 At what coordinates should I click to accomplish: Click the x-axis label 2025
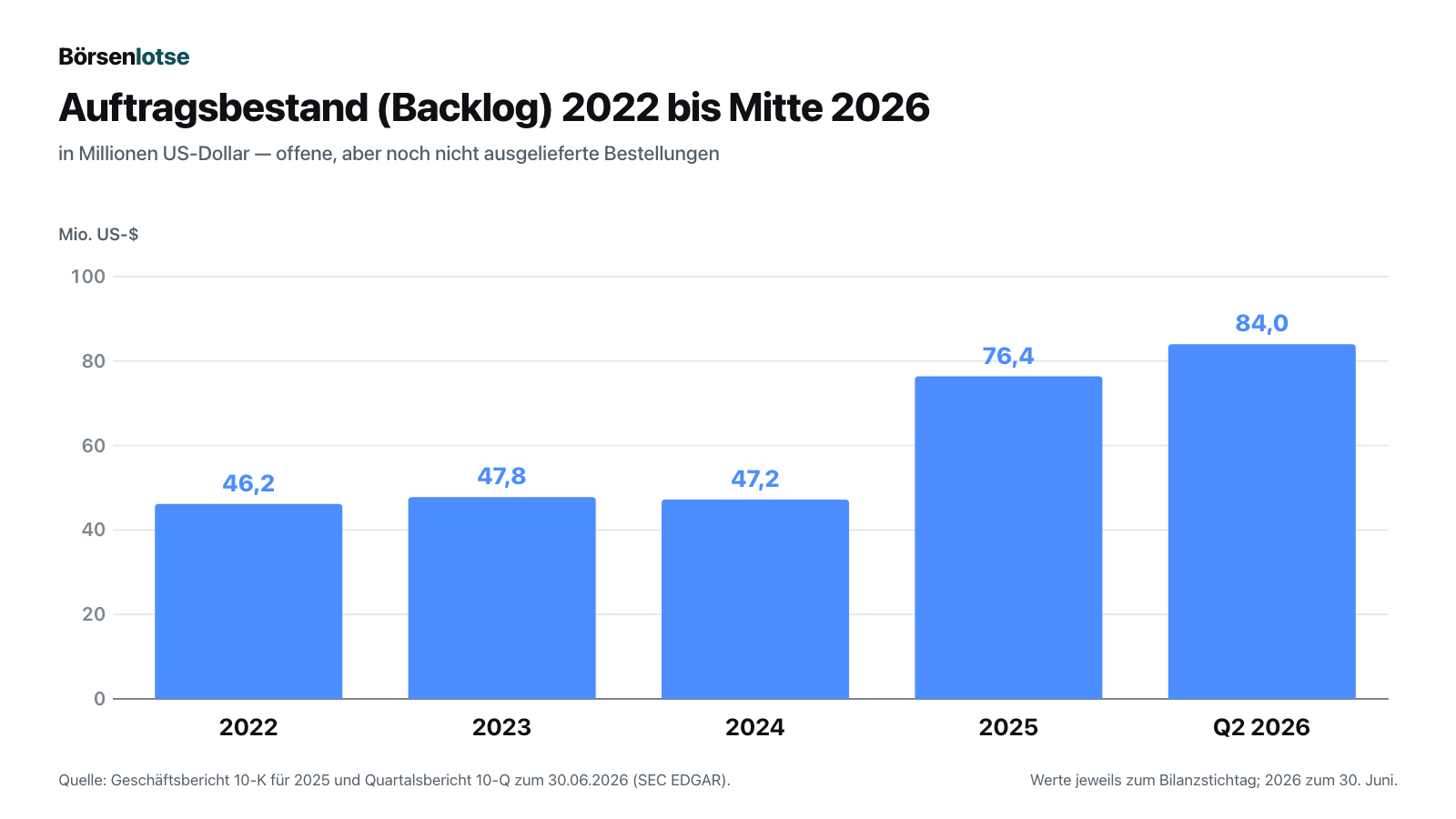coord(1008,727)
